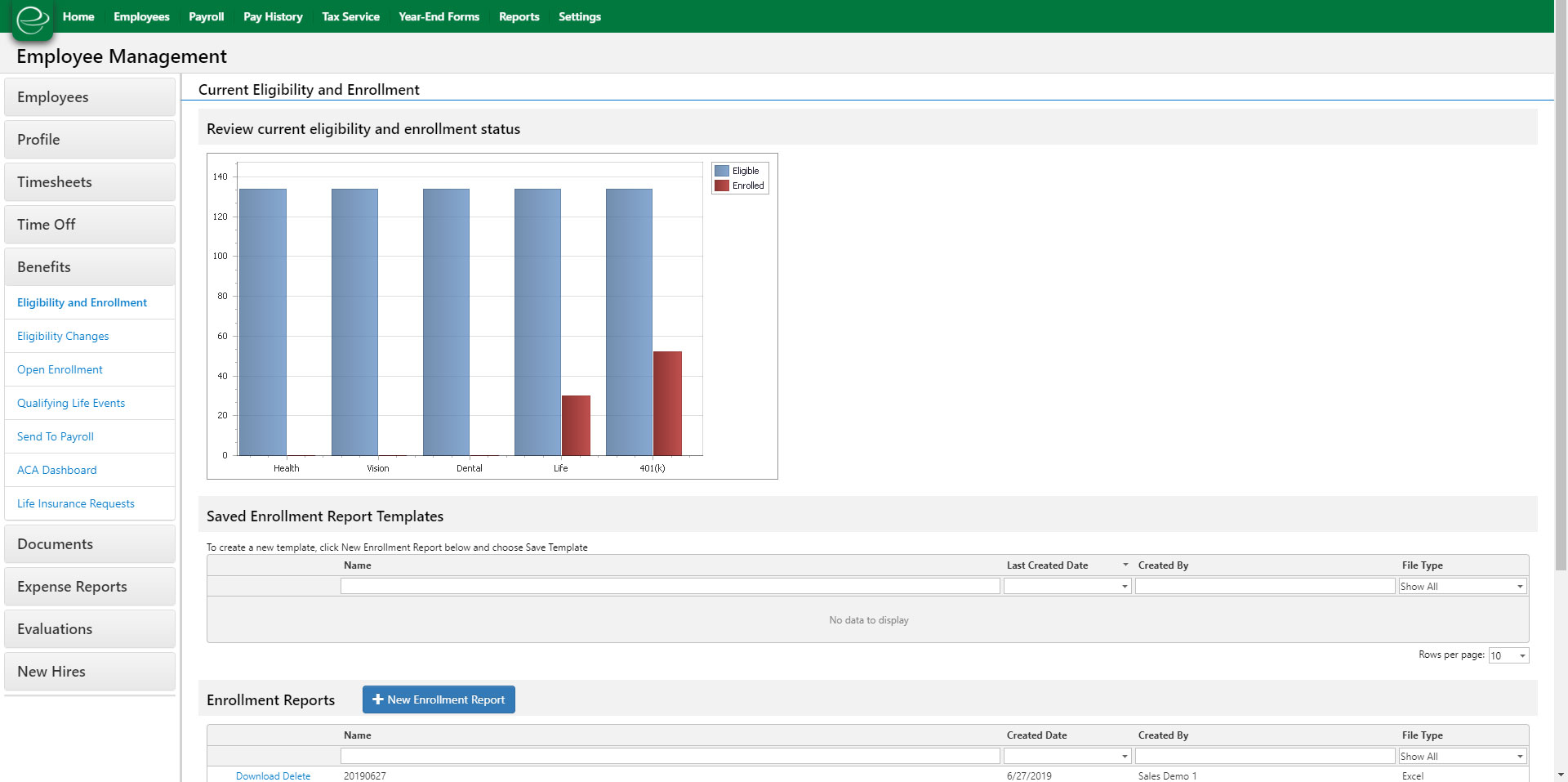Viewport: 1568px width, 782px height.
Task: Select Qualifying Life Events in sidebar
Action: [71, 403]
